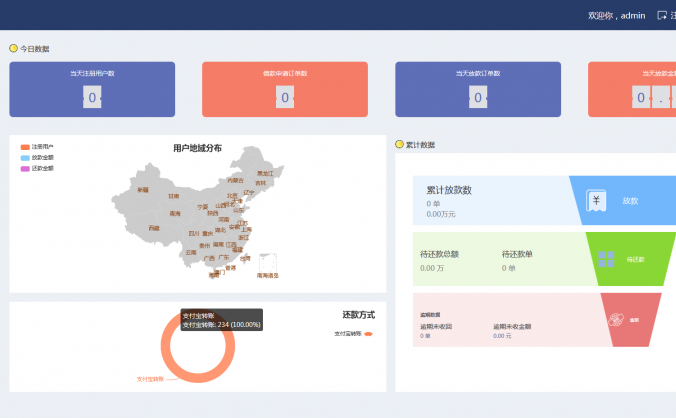The image size is (676, 418).
Task: Select 甘肃 on the map
Action: 174,196
